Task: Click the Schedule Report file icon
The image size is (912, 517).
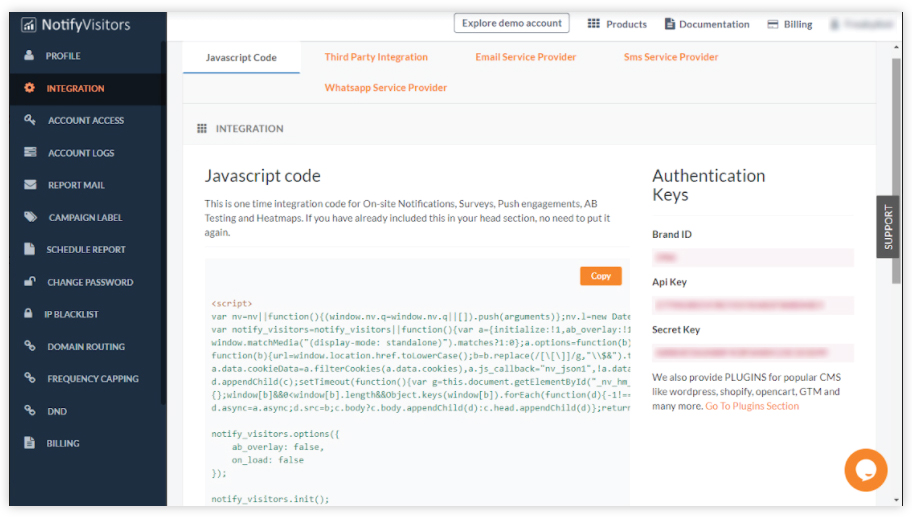Action: [29, 249]
